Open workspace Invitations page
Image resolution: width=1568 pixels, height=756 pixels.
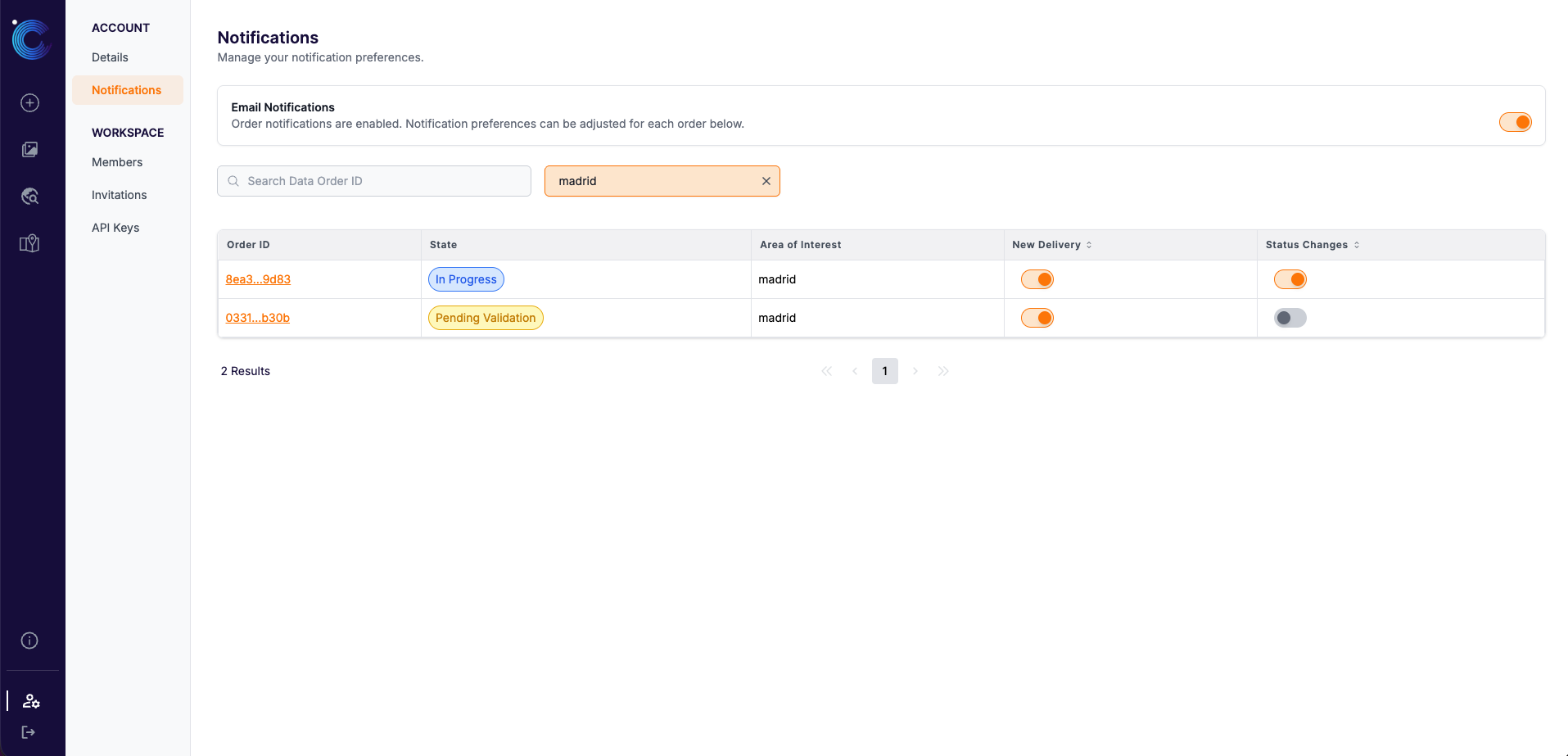point(120,195)
